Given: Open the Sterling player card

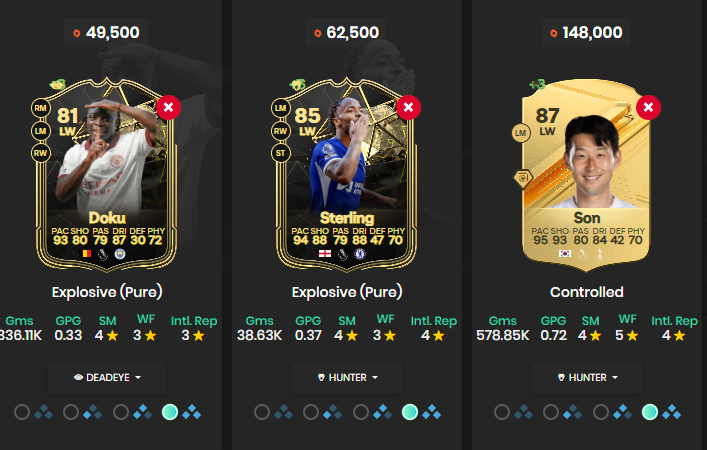Looking at the screenshot, I should click(x=346, y=175).
